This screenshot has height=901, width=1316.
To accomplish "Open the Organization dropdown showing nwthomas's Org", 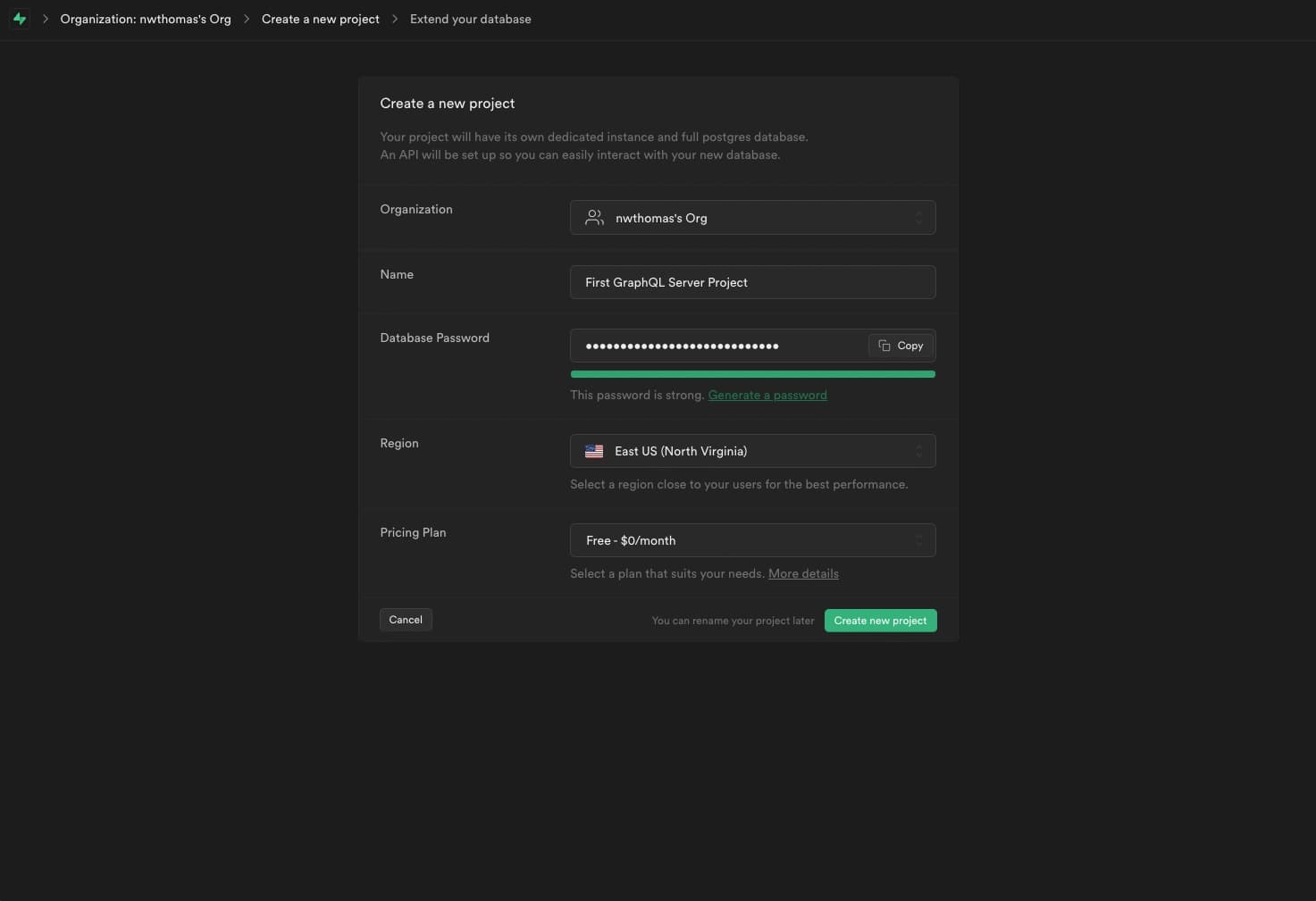I will [752, 218].
